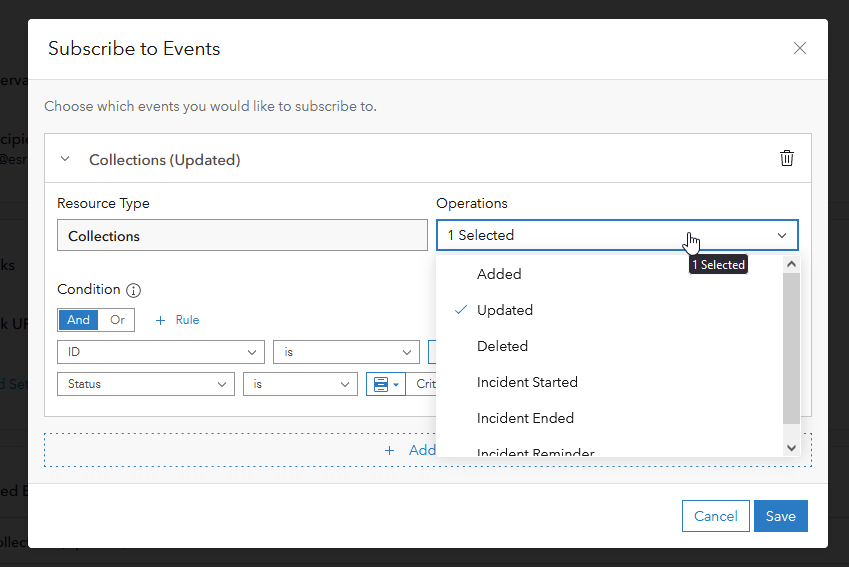Click the plus icon next to Rule
849x567 pixels.
[x=160, y=320]
